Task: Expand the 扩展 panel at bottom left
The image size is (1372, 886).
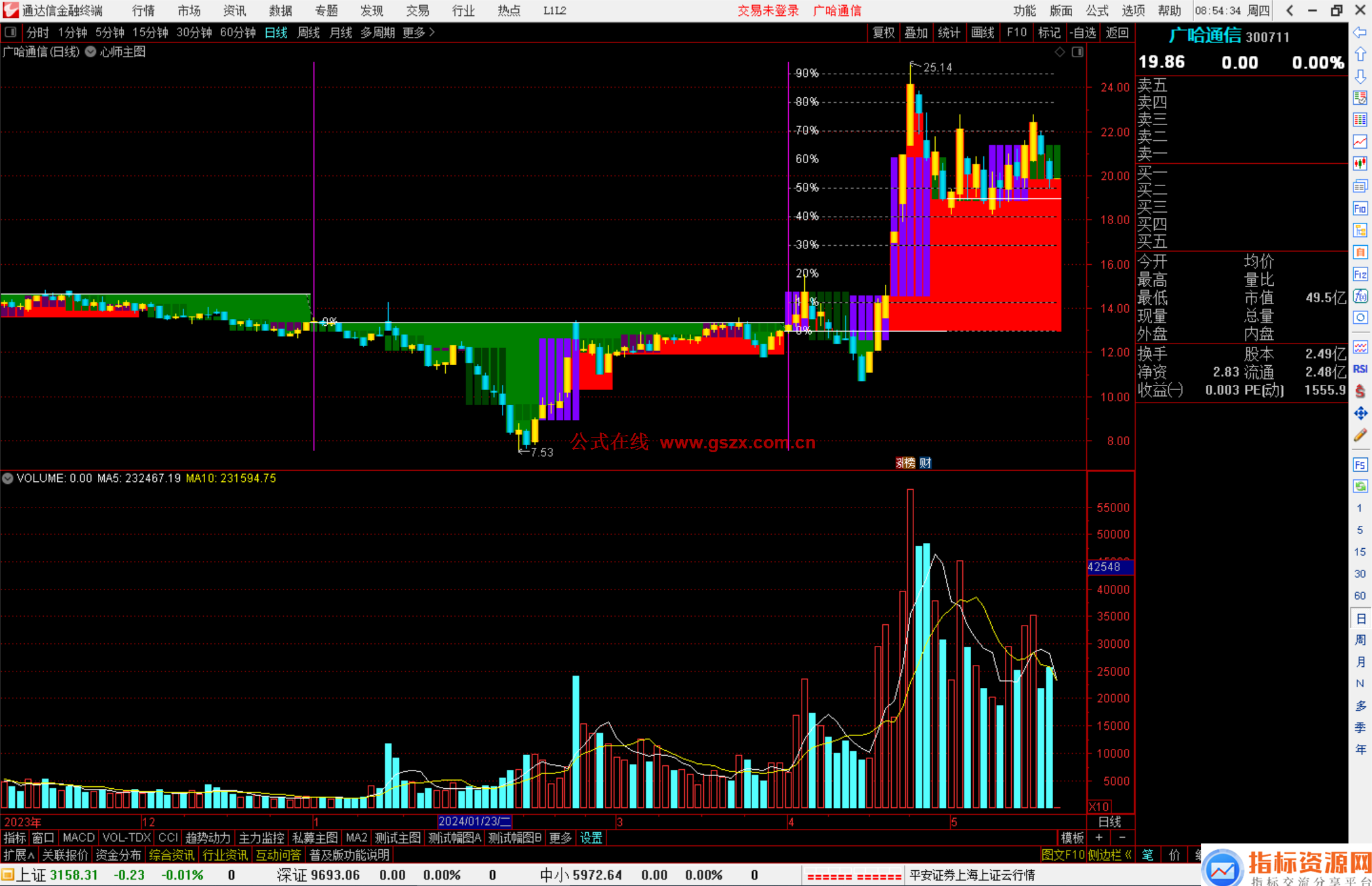Action: (x=19, y=855)
